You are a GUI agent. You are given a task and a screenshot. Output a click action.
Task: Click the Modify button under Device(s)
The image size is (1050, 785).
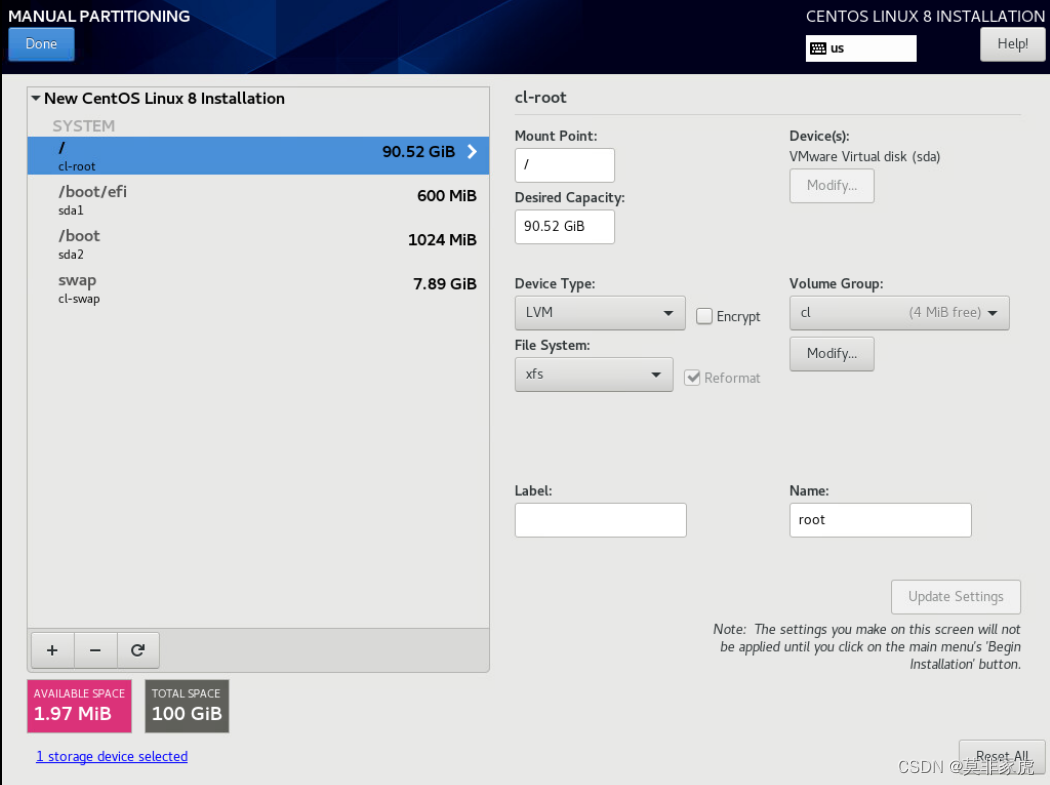[x=832, y=186]
